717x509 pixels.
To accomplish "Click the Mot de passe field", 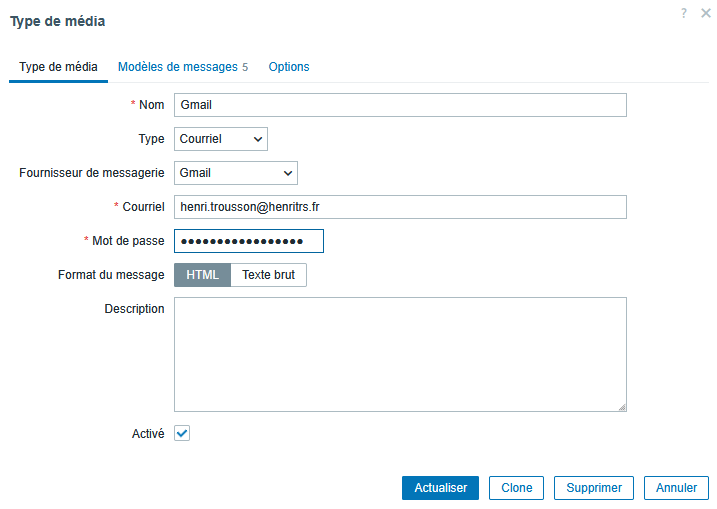I will [249, 241].
